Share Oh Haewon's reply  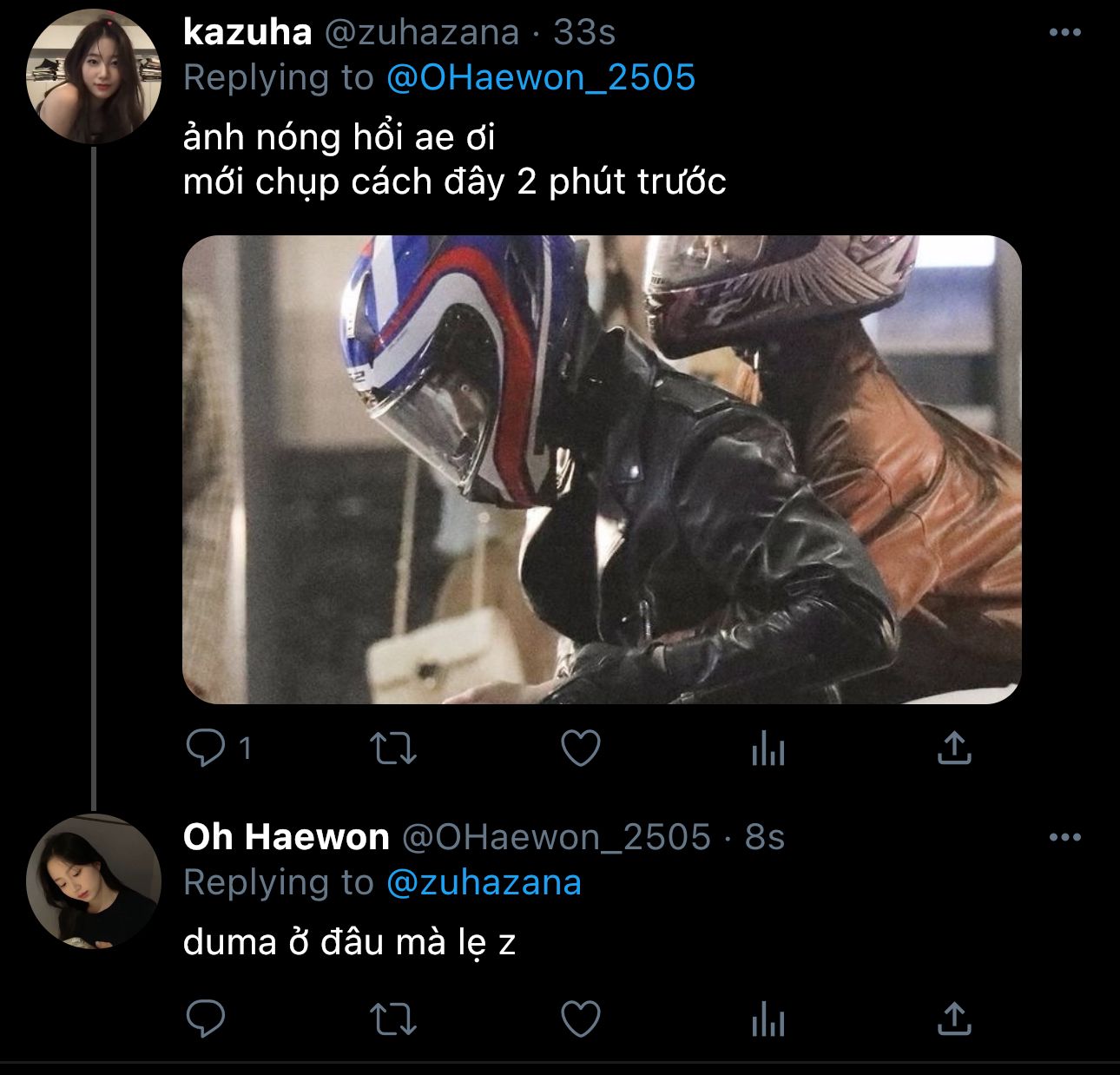[954, 1019]
